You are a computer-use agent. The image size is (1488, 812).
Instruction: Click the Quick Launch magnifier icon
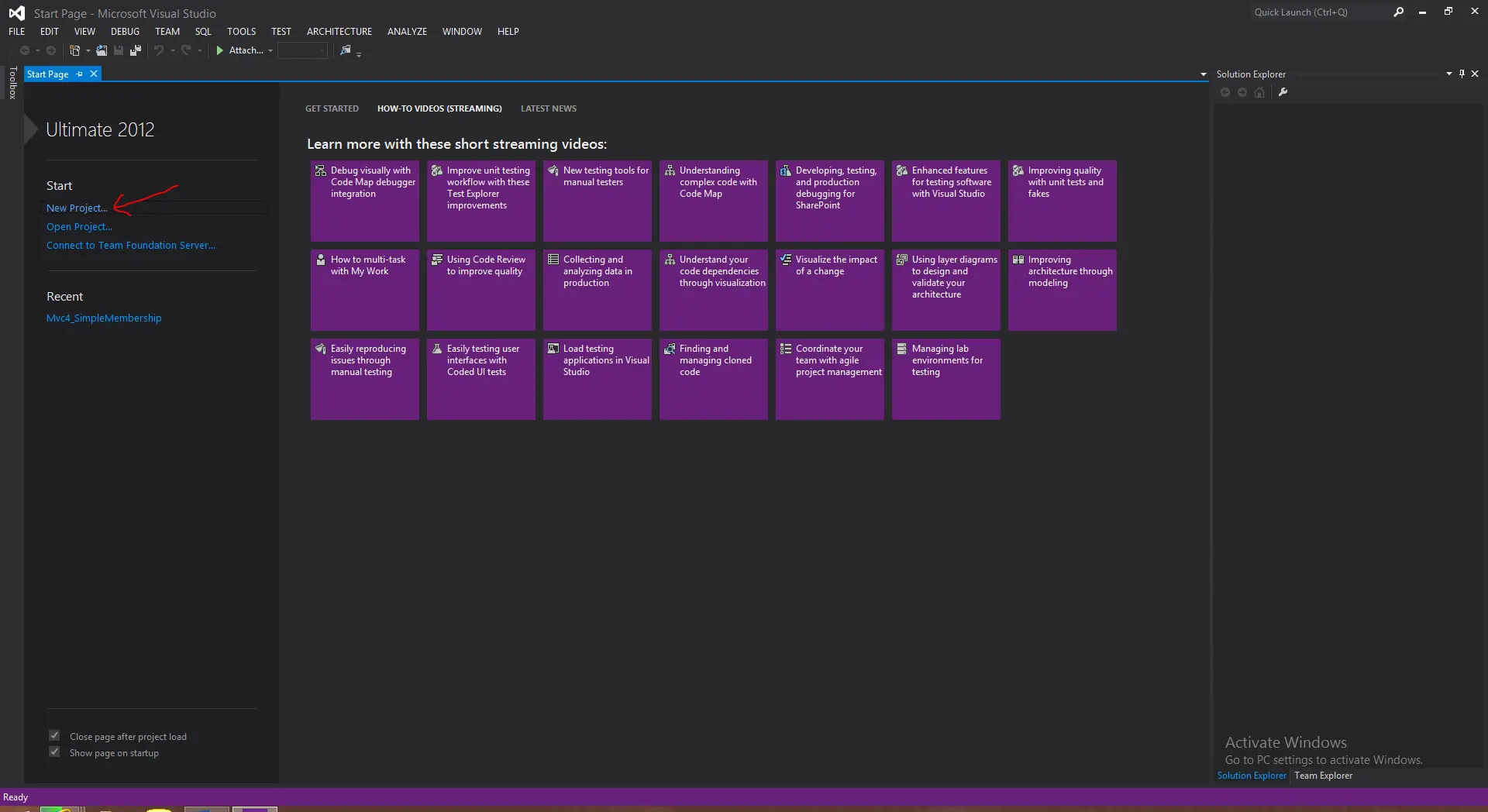point(1398,12)
